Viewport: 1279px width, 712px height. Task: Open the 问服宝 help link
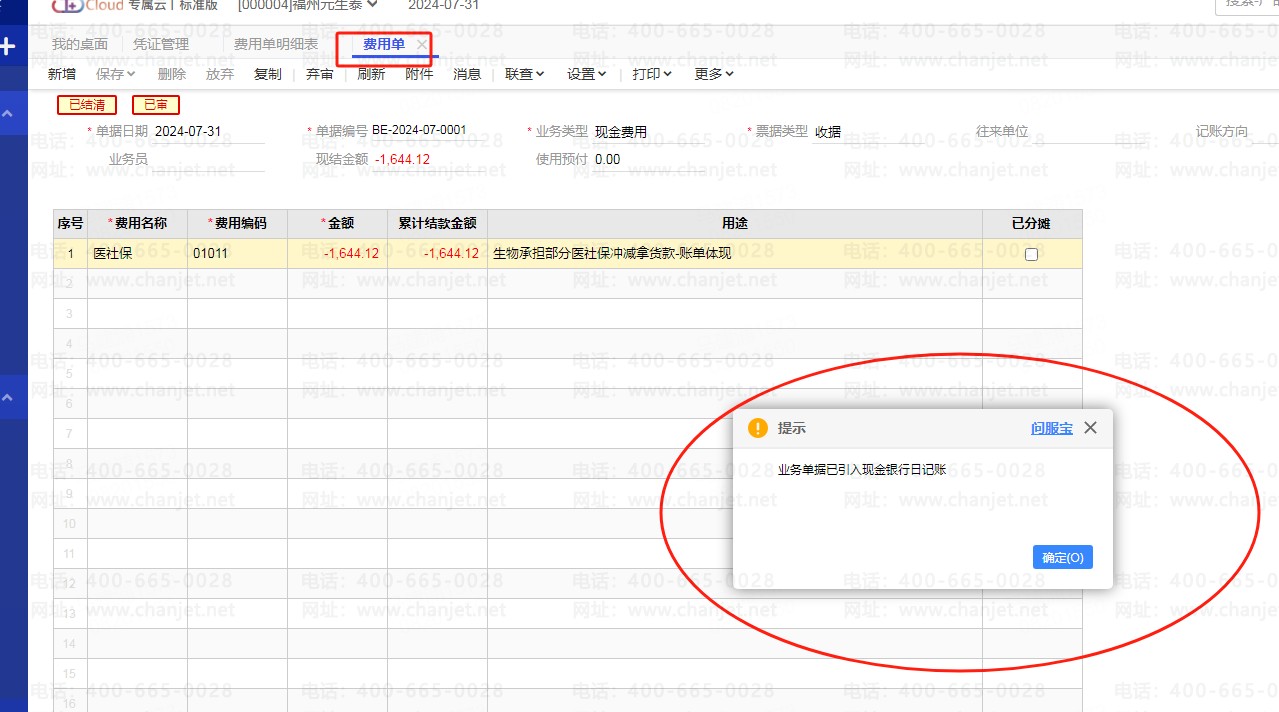[1052, 428]
